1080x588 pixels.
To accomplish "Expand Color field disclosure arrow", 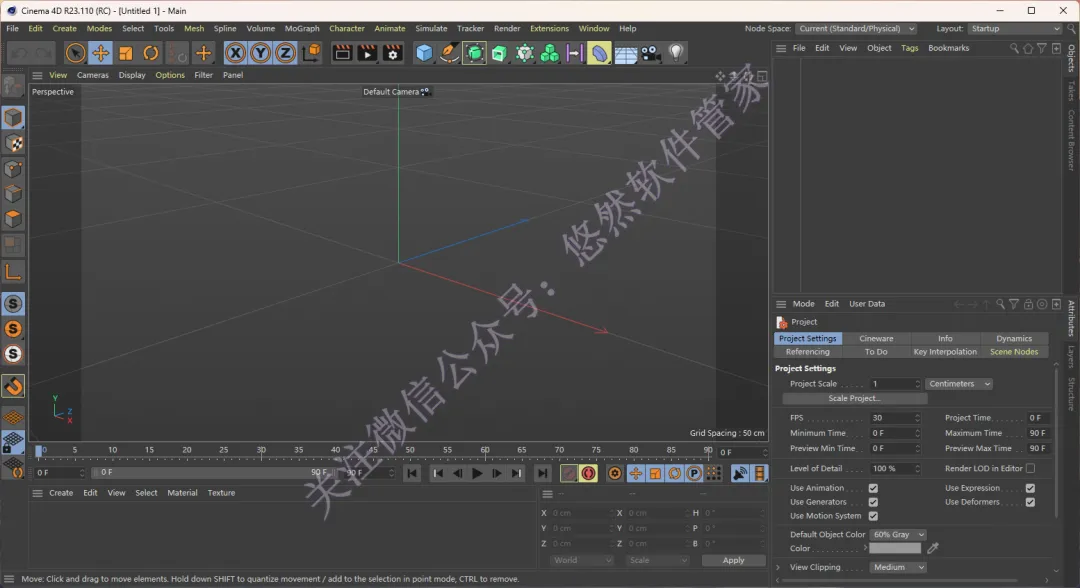I will [865, 548].
